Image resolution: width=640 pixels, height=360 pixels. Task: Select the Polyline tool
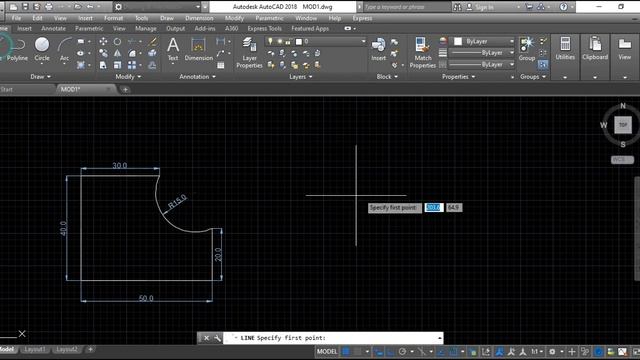[x=17, y=49]
